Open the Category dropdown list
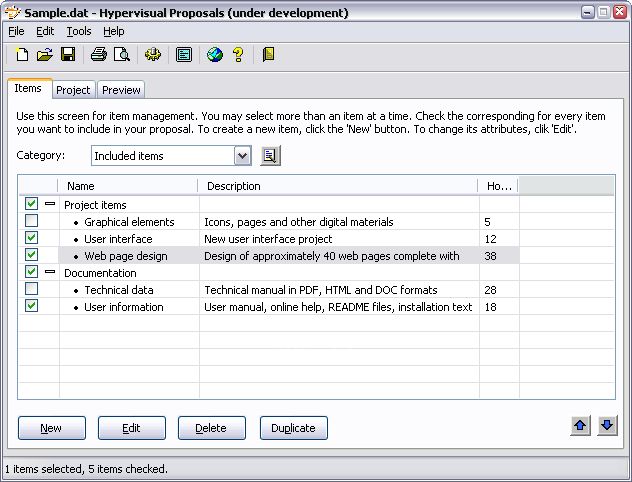The image size is (632, 482). pyautogui.click(x=242, y=156)
